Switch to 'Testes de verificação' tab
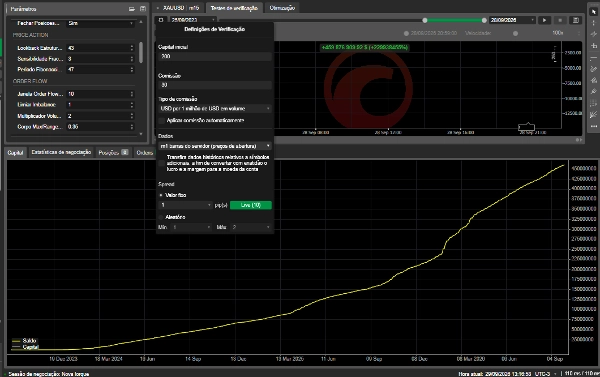Image resolution: width=600 pixels, height=377 pixels. pyautogui.click(x=234, y=8)
